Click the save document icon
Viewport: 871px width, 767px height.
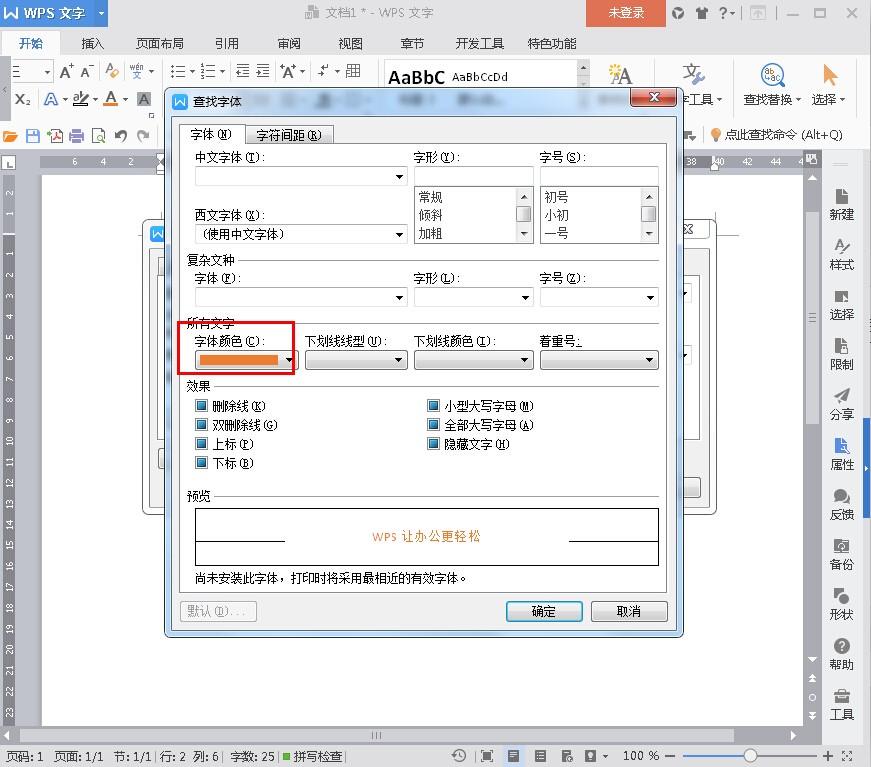pos(33,136)
